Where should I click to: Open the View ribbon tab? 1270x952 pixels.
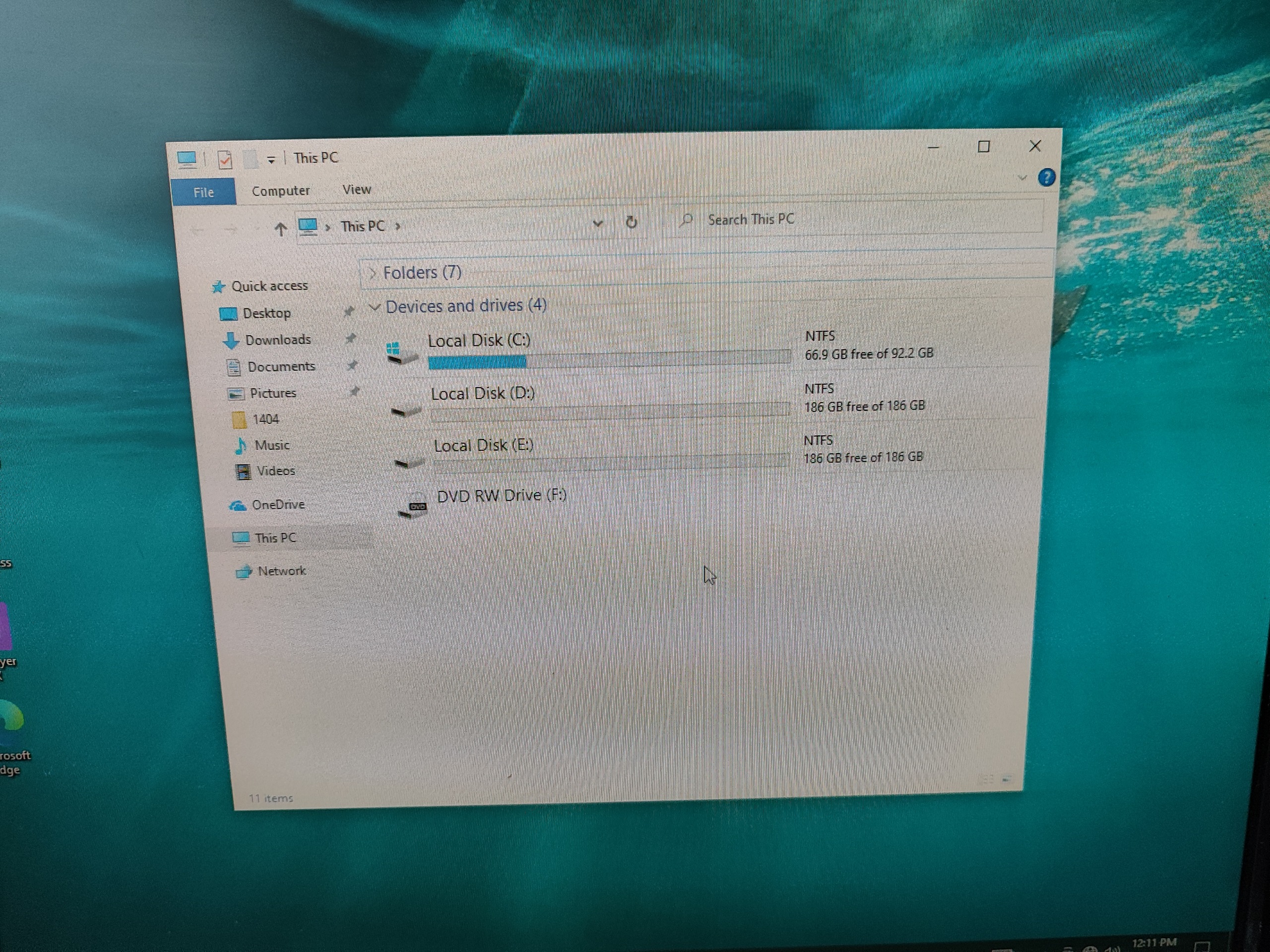click(x=357, y=189)
